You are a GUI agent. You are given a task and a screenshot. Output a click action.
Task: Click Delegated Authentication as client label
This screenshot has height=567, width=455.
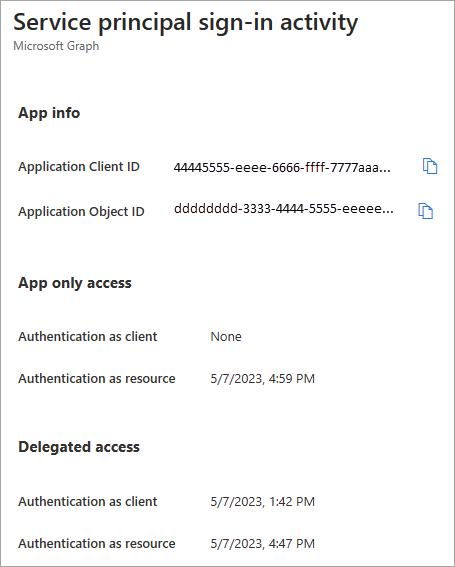[x=88, y=502]
